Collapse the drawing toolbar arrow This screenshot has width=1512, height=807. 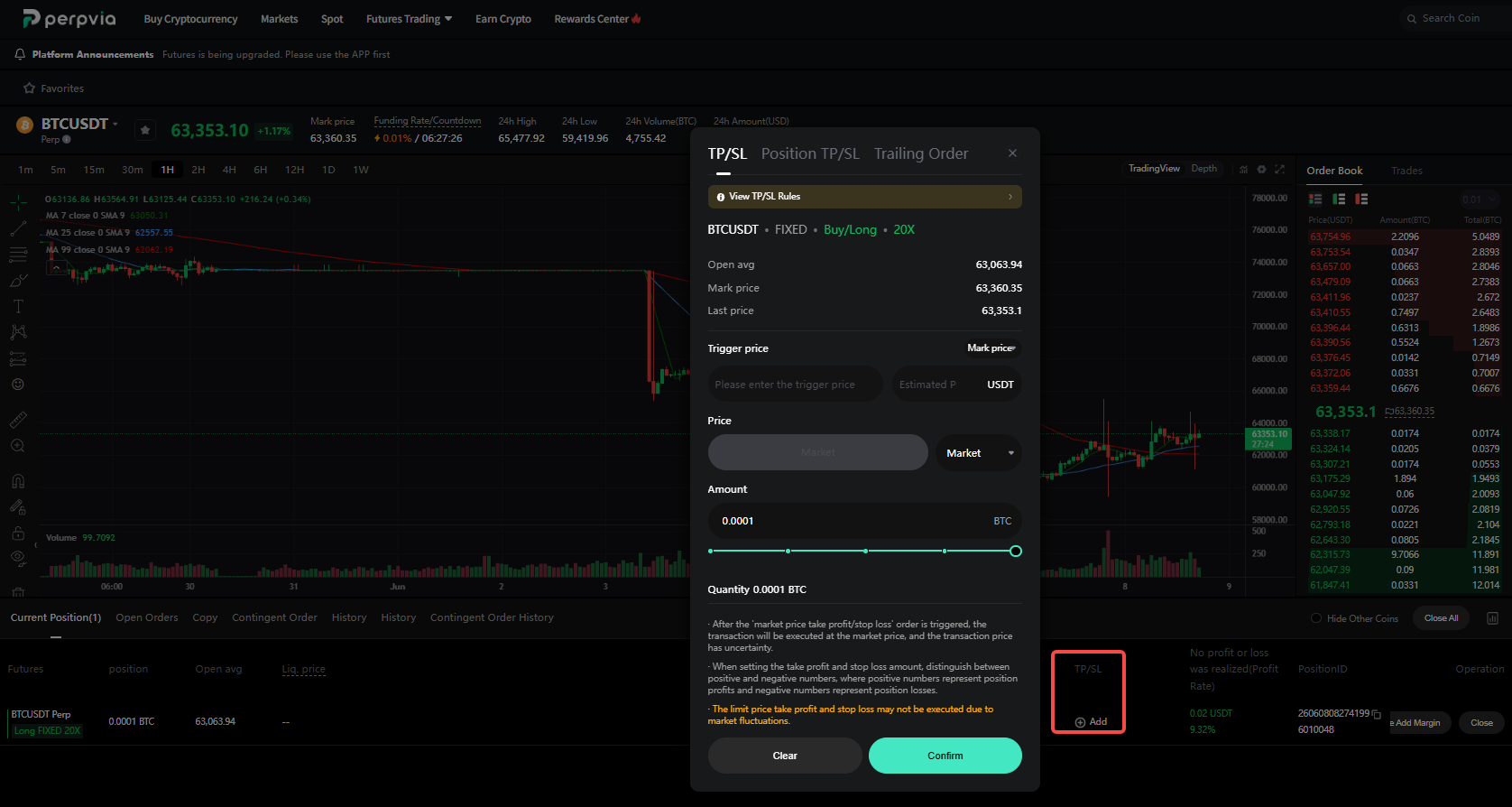pyautogui.click(x=35, y=545)
